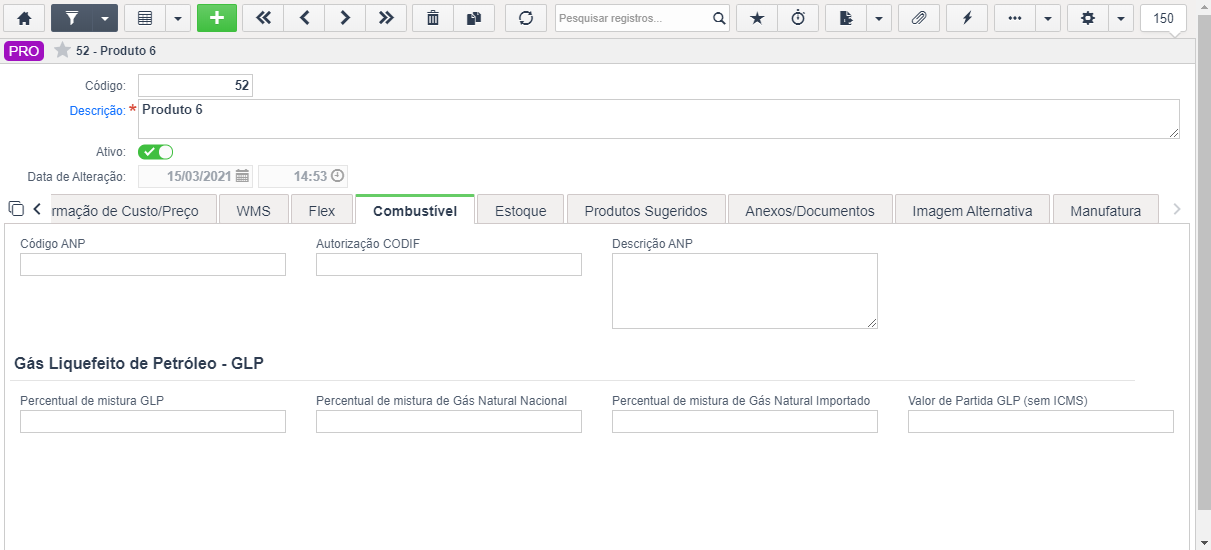1211x550 pixels.
Task: Click the tab list copy icon
Action: pos(15,209)
